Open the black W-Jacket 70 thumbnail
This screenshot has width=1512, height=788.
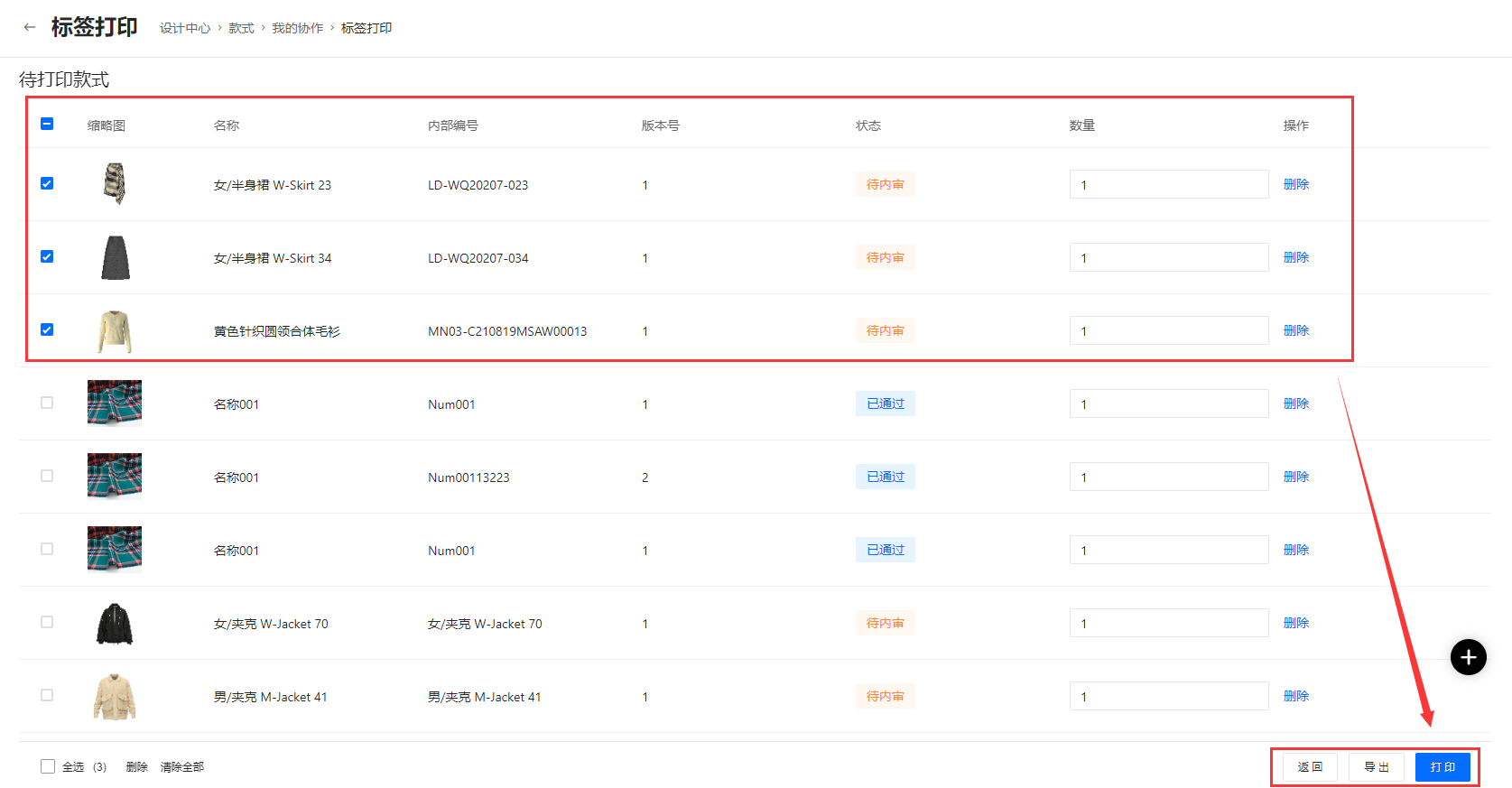click(x=115, y=624)
